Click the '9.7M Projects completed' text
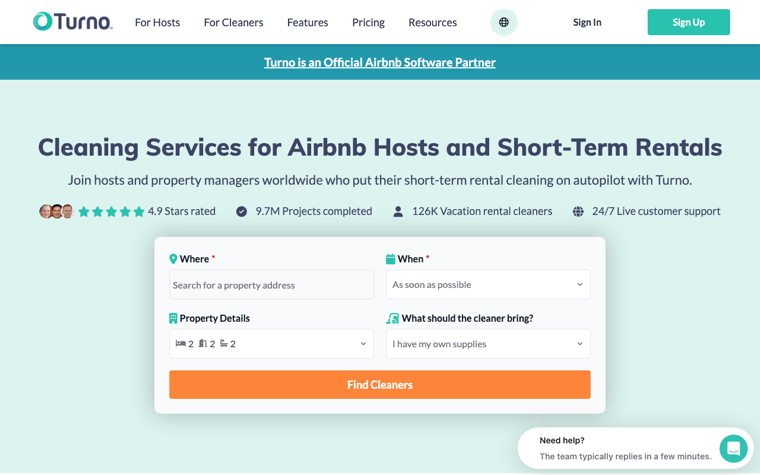The height and width of the screenshot is (475, 760). [x=314, y=211]
